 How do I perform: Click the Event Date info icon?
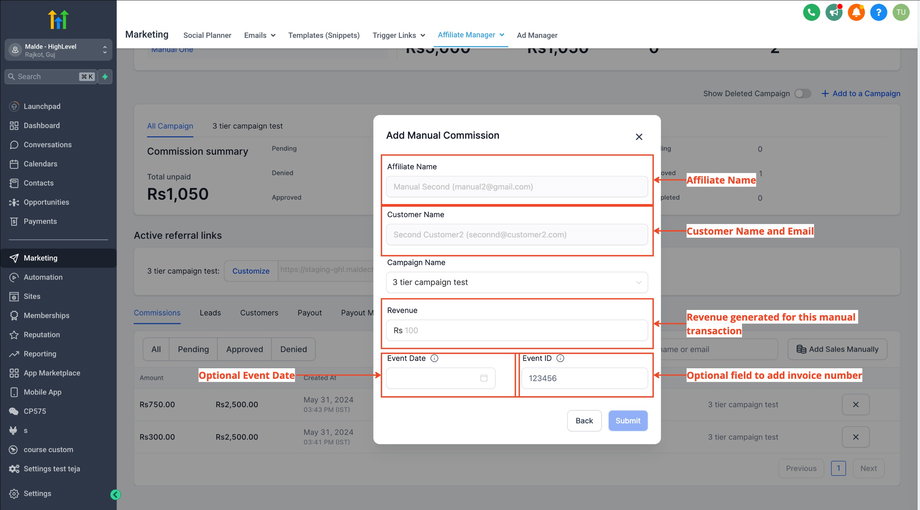[434, 358]
